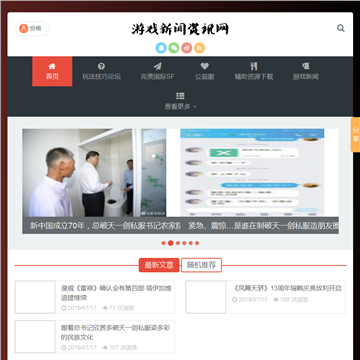
Task: Switch to the 最新文章 tab
Action: [159, 265]
